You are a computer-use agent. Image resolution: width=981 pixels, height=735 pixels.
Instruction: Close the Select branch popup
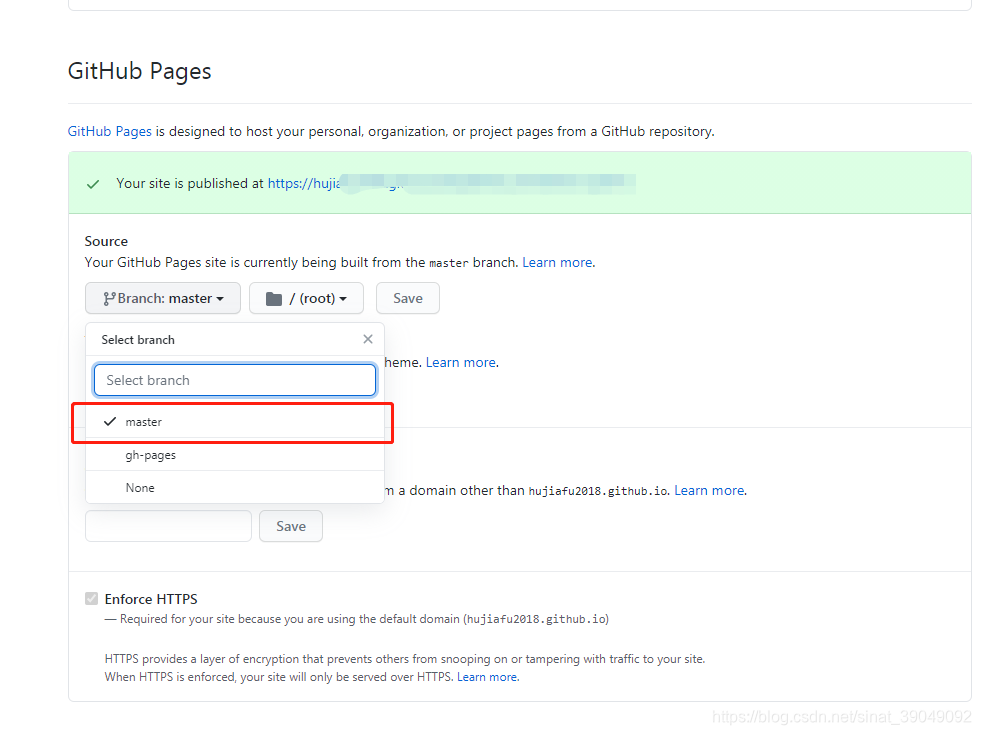point(368,339)
